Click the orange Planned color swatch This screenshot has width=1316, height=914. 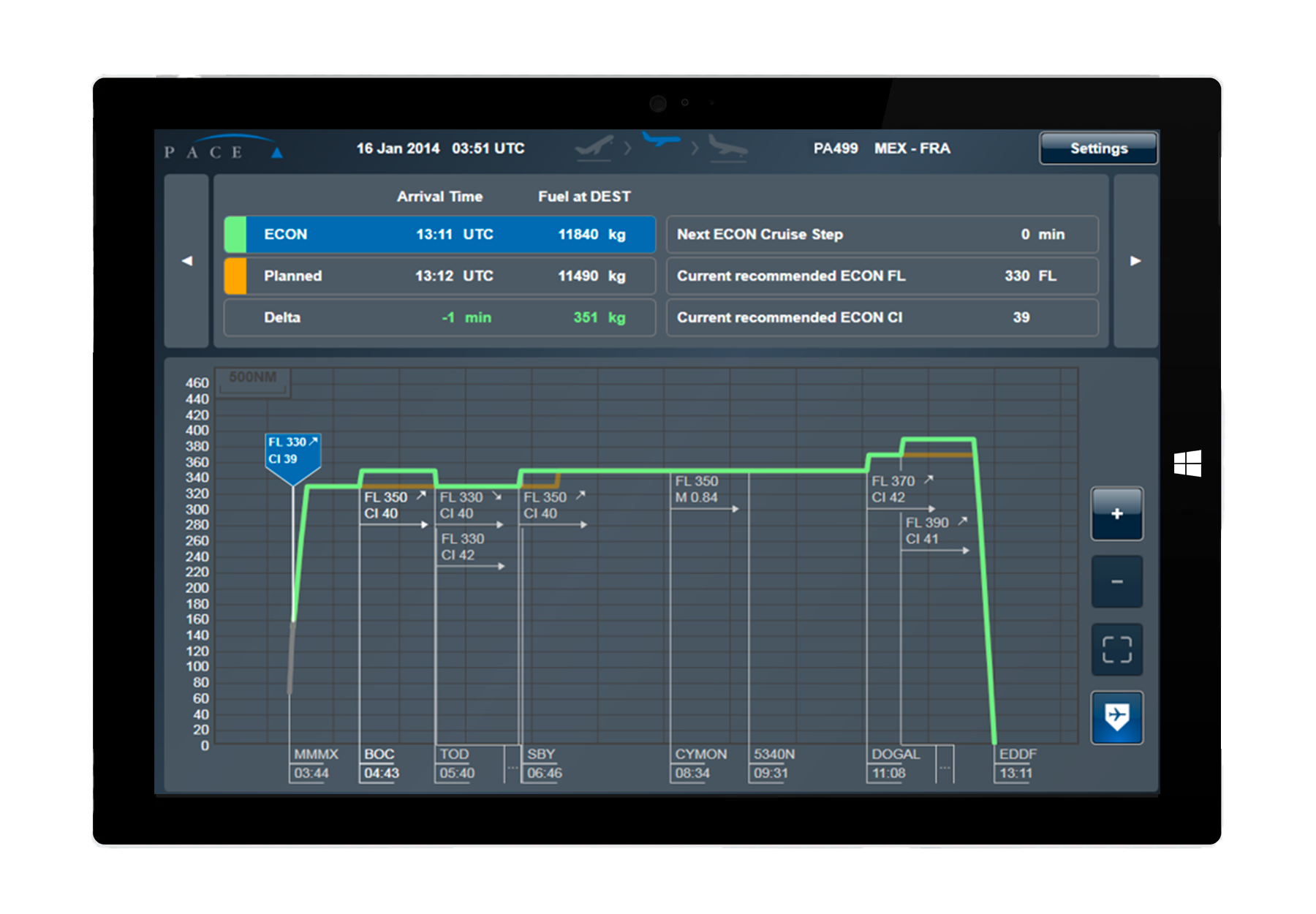pyautogui.click(x=235, y=276)
